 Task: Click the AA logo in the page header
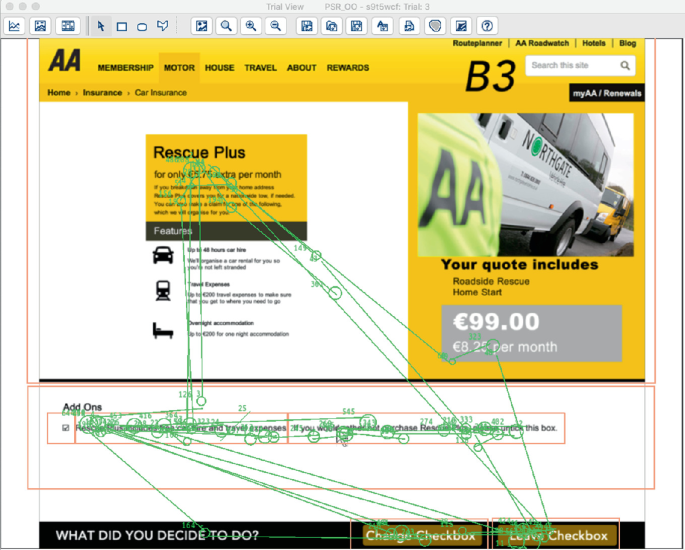65,60
